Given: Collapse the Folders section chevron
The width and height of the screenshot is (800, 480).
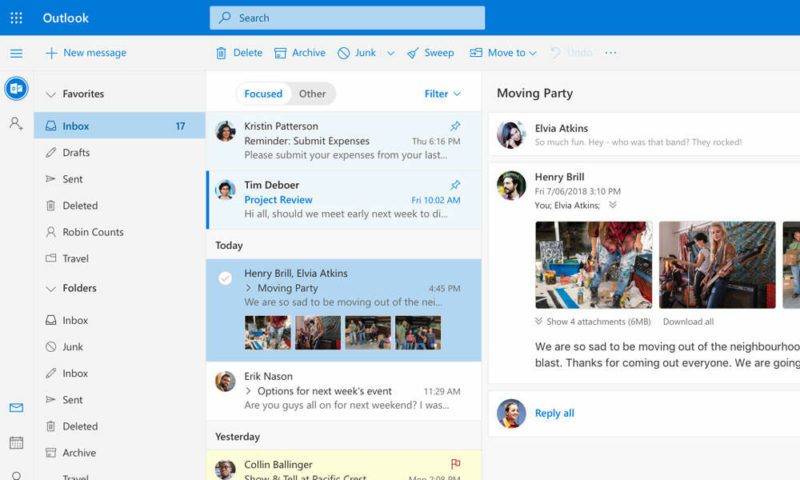Looking at the screenshot, I should tap(51, 289).
